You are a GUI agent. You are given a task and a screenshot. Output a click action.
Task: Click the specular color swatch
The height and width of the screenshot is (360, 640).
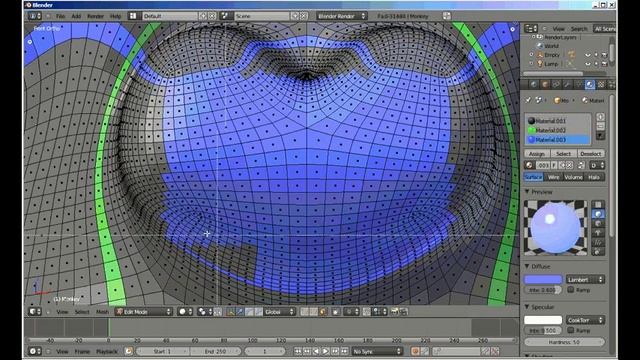(543, 320)
